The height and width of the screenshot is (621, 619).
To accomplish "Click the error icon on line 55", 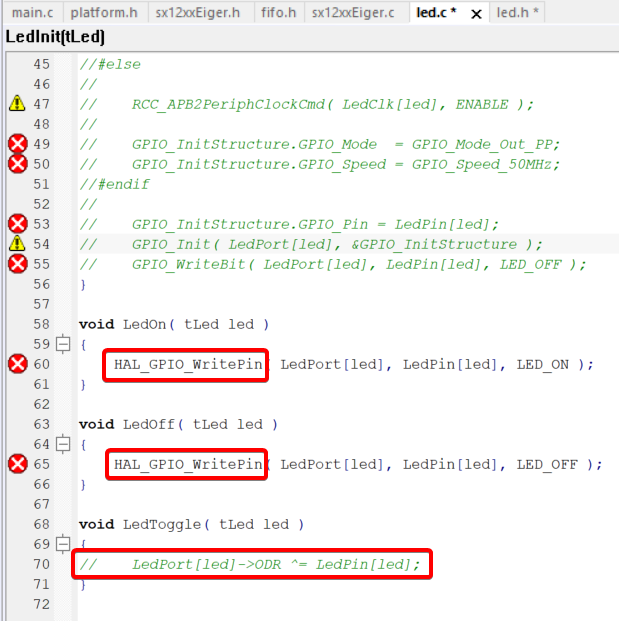I will (17, 264).
